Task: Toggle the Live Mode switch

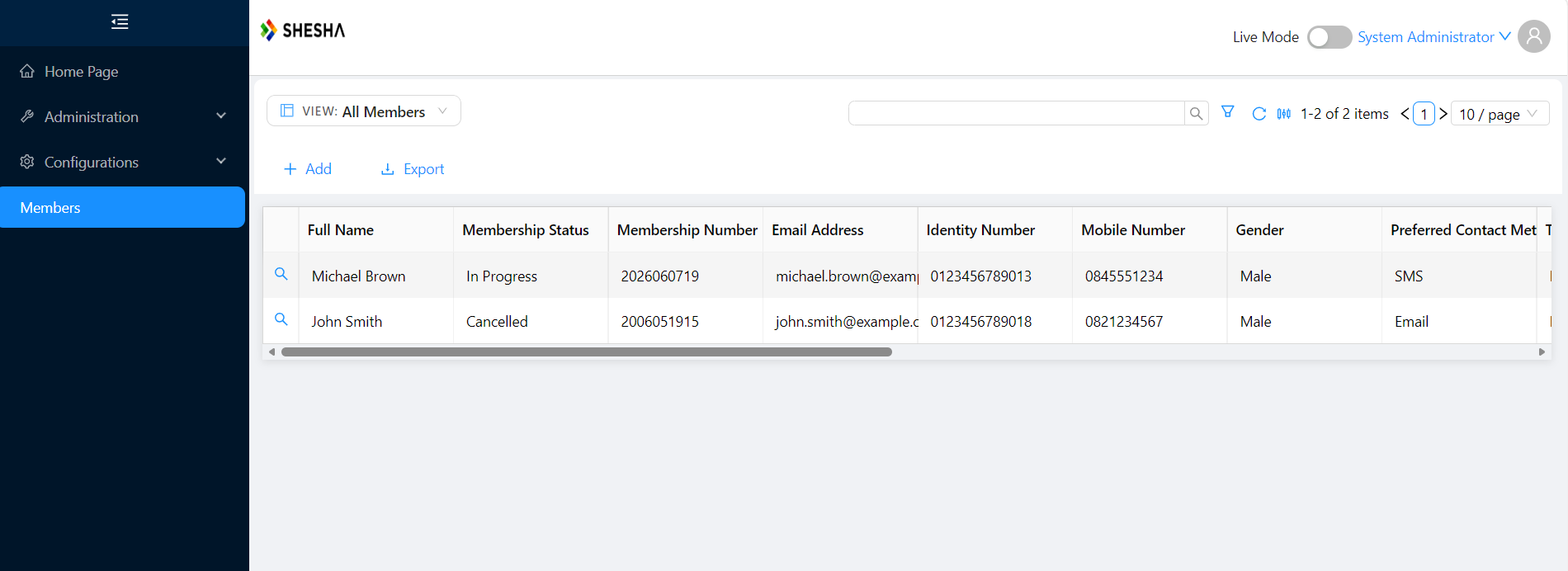Action: click(1329, 37)
